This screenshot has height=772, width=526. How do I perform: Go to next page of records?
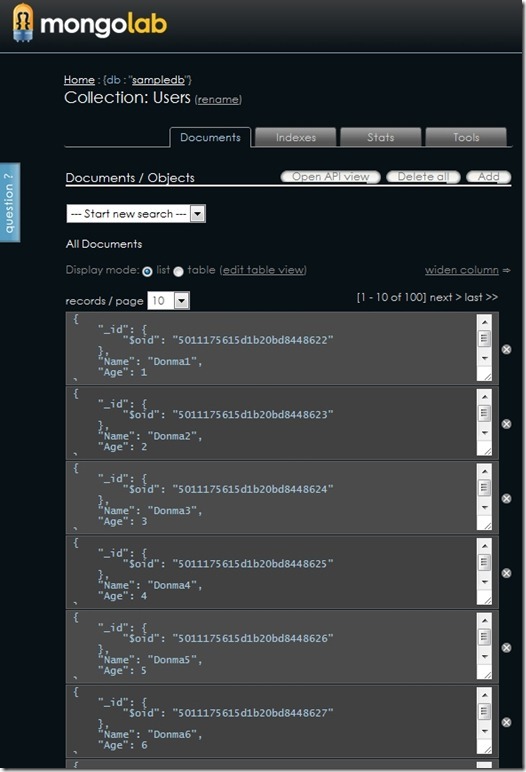[x=445, y=297]
